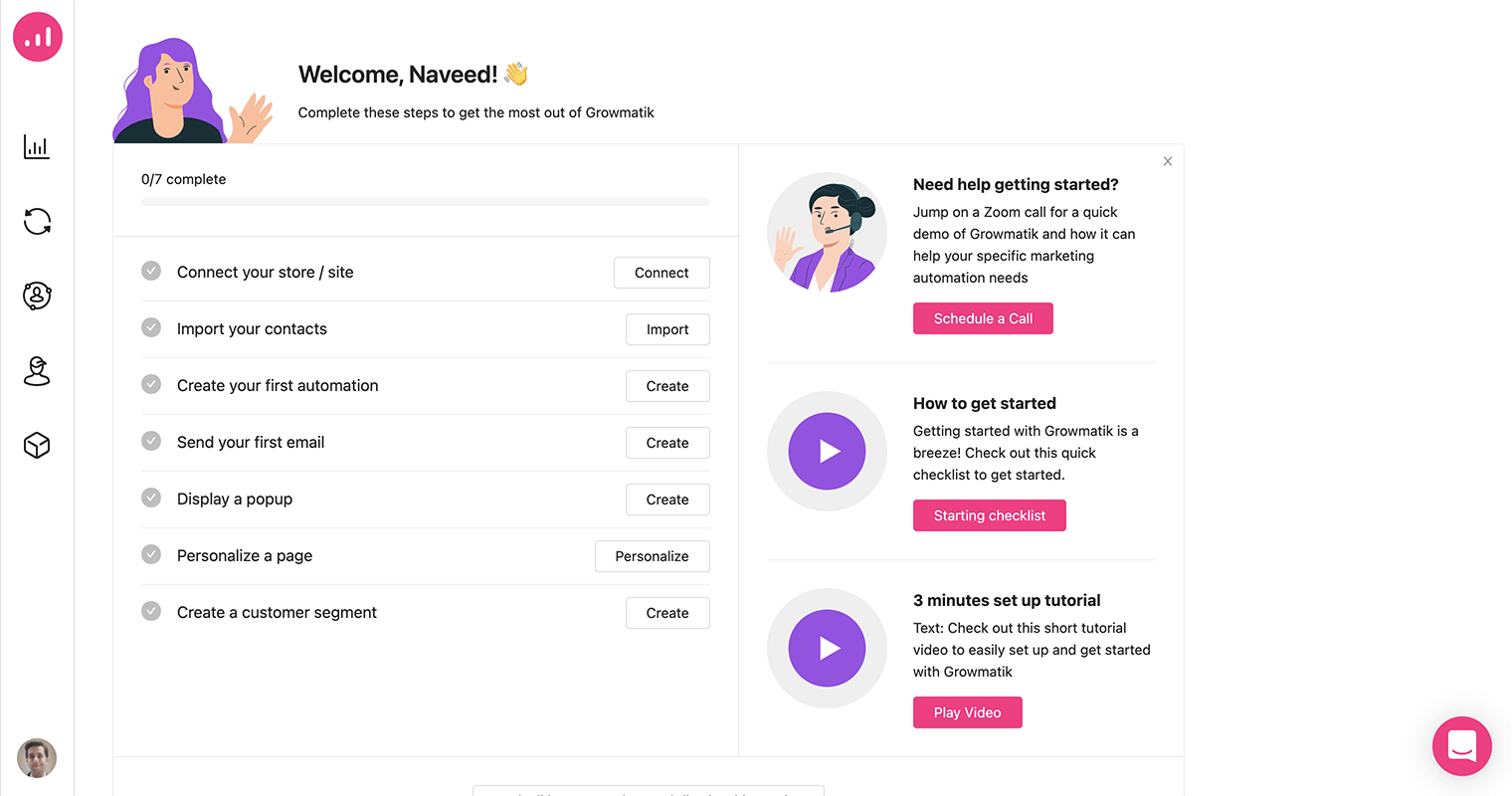
Task: Click the "Welcome, Naveed!" heading
Action: point(398,75)
